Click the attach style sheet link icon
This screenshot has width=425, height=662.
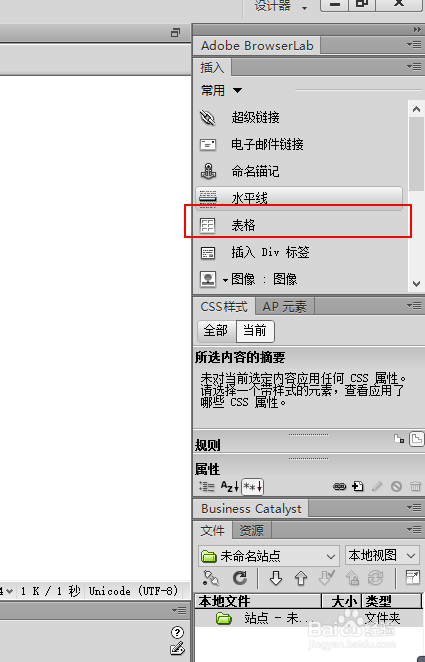tap(339, 487)
